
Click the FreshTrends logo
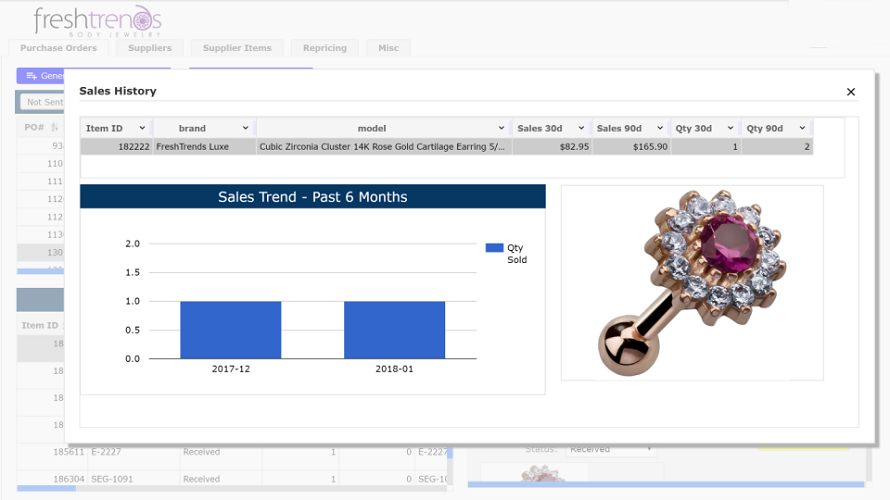(x=97, y=20)
